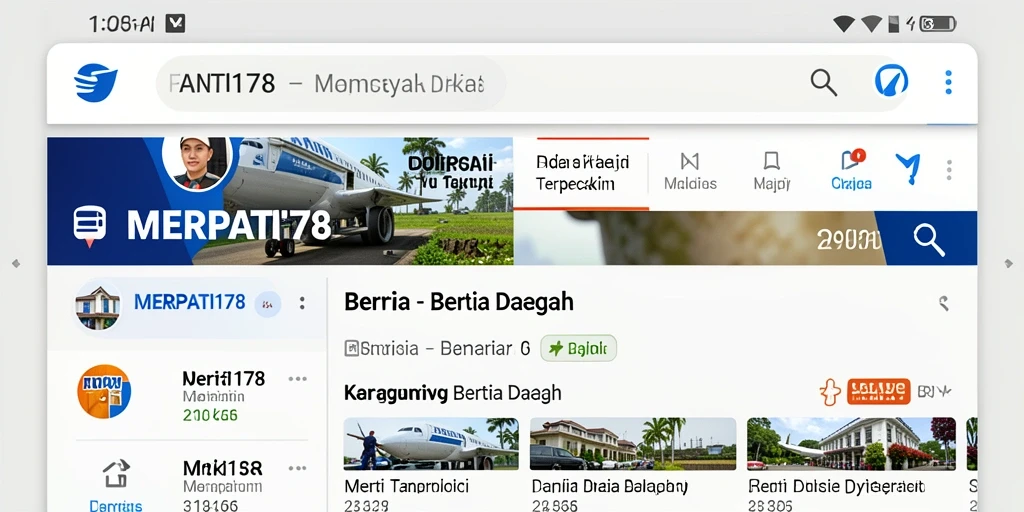Viewport: 1024px width, 512px height.
Task: Click the orange plus-shaped icon in the section header
Action: [830, 392]
